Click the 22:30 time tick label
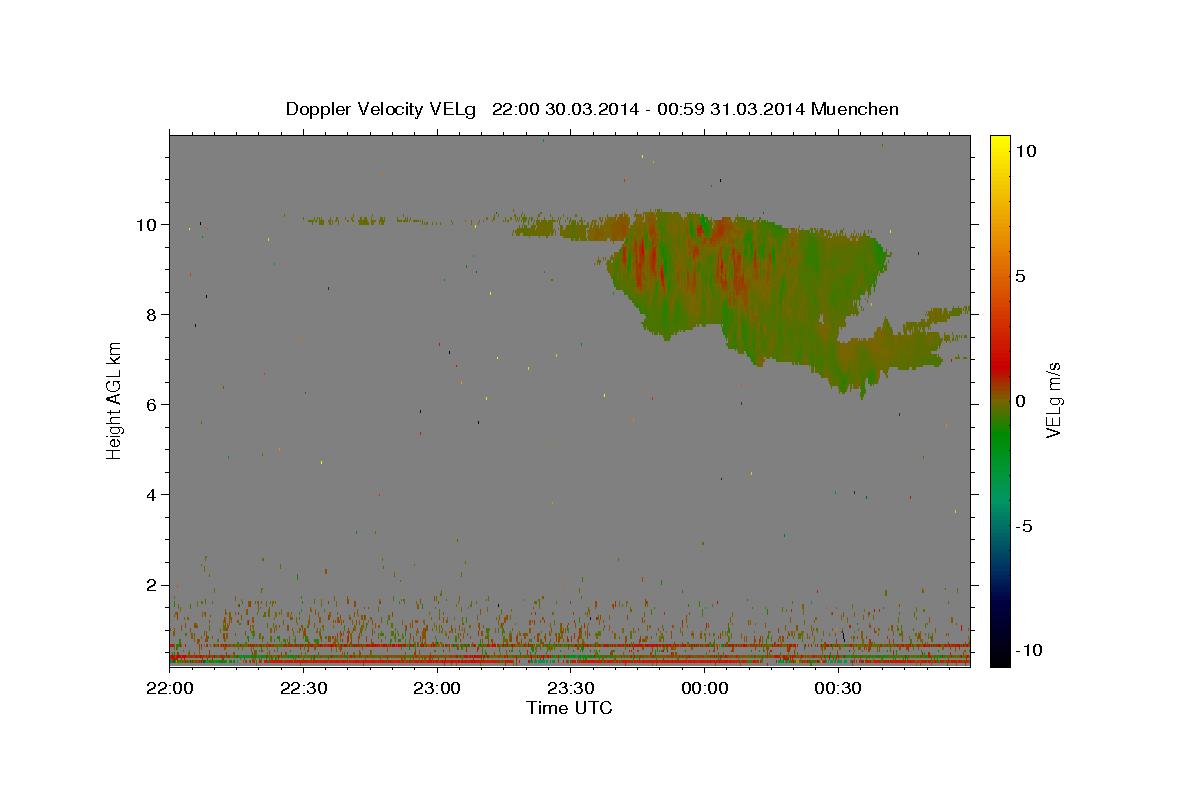Screen dimensions: 1200x800 (x=303, y=689)
